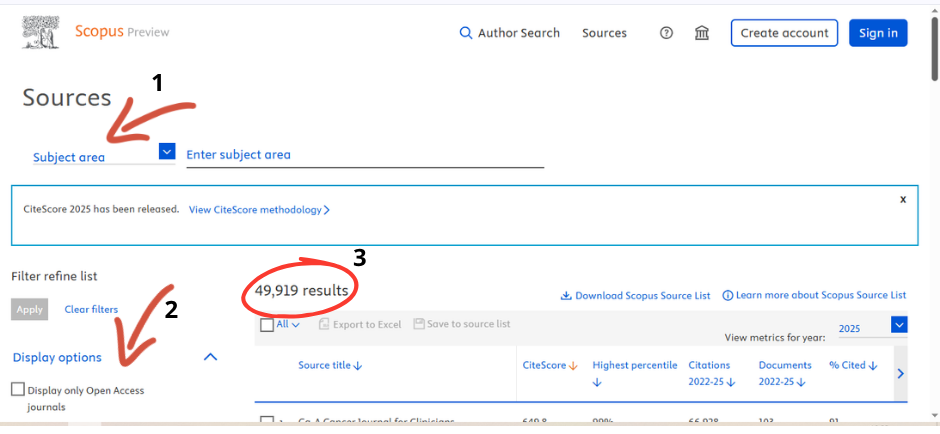This screenshot has width=940, height=434.
Task: Click the Author Search magnifier icon
Action: point(466,33)
